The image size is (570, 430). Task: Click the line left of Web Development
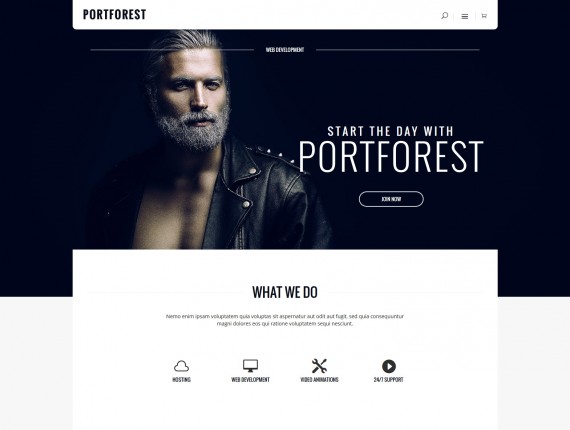[172, 50]
